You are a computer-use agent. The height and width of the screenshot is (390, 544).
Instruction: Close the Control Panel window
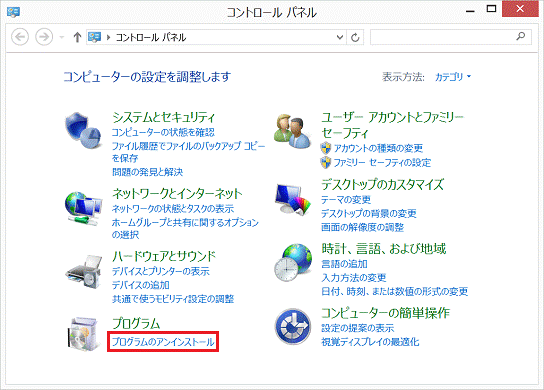click(520, 9)
